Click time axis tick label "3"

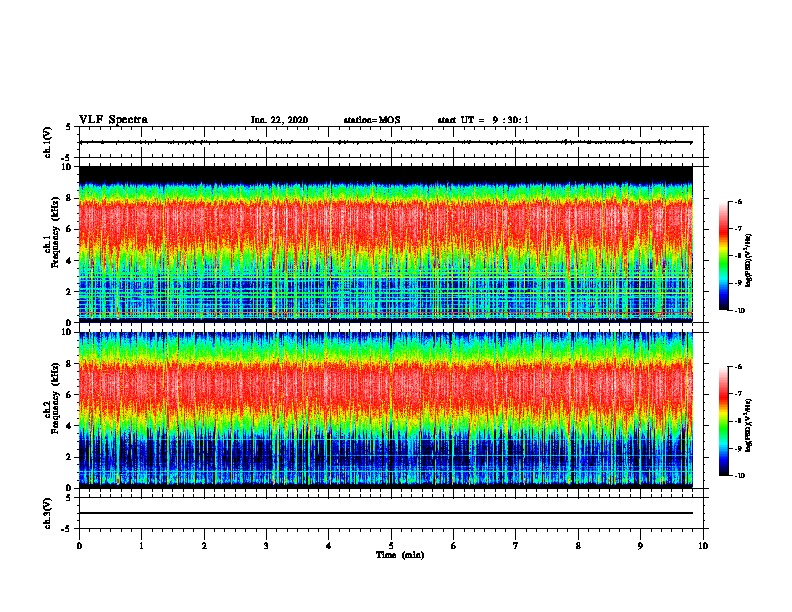(266, 546)
